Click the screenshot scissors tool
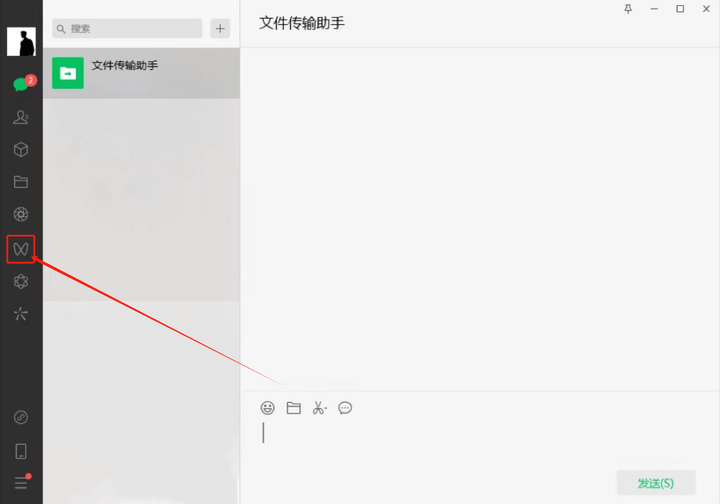 (x=320, y=408)
